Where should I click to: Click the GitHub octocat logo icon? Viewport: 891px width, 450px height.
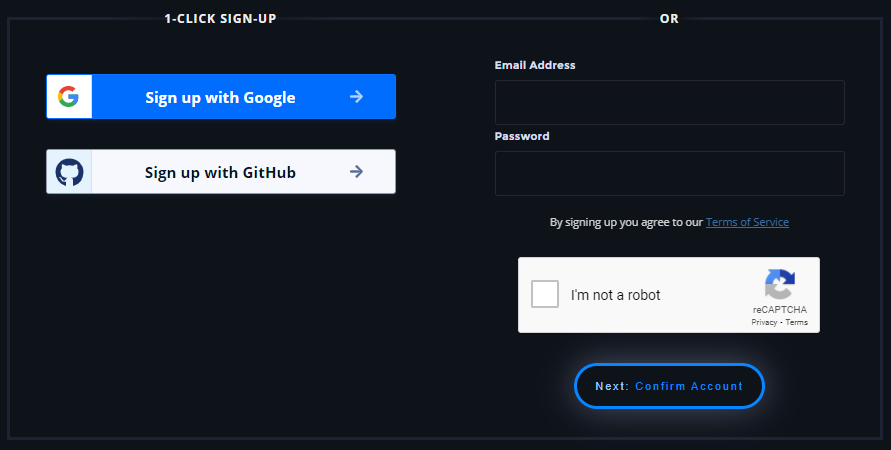[69, 172]
